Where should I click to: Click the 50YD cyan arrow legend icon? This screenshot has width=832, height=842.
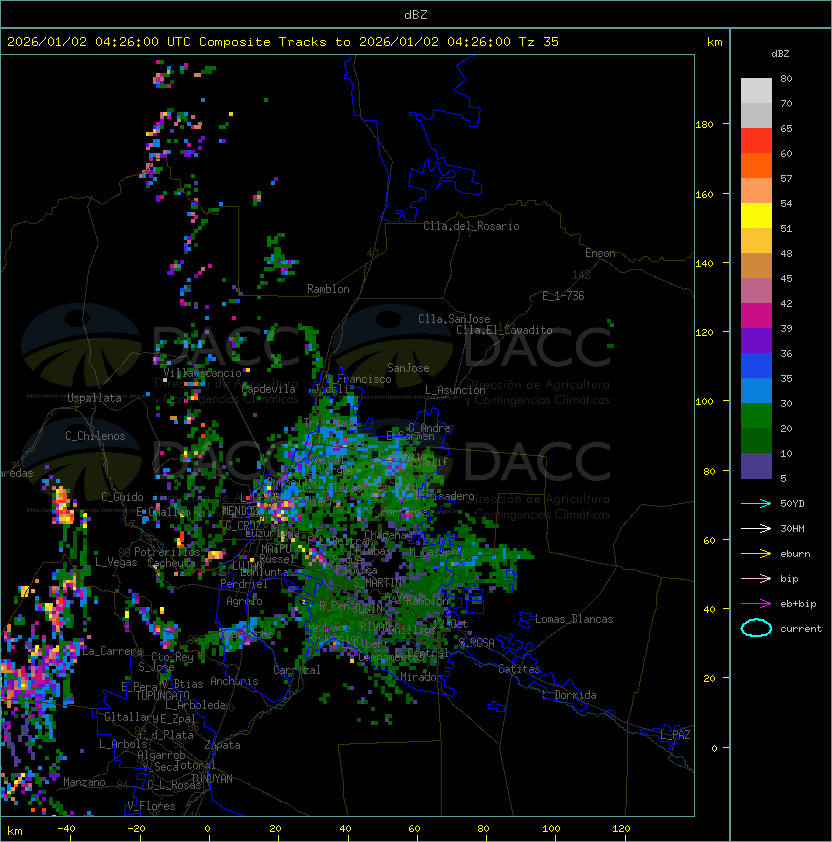(756, 504)
